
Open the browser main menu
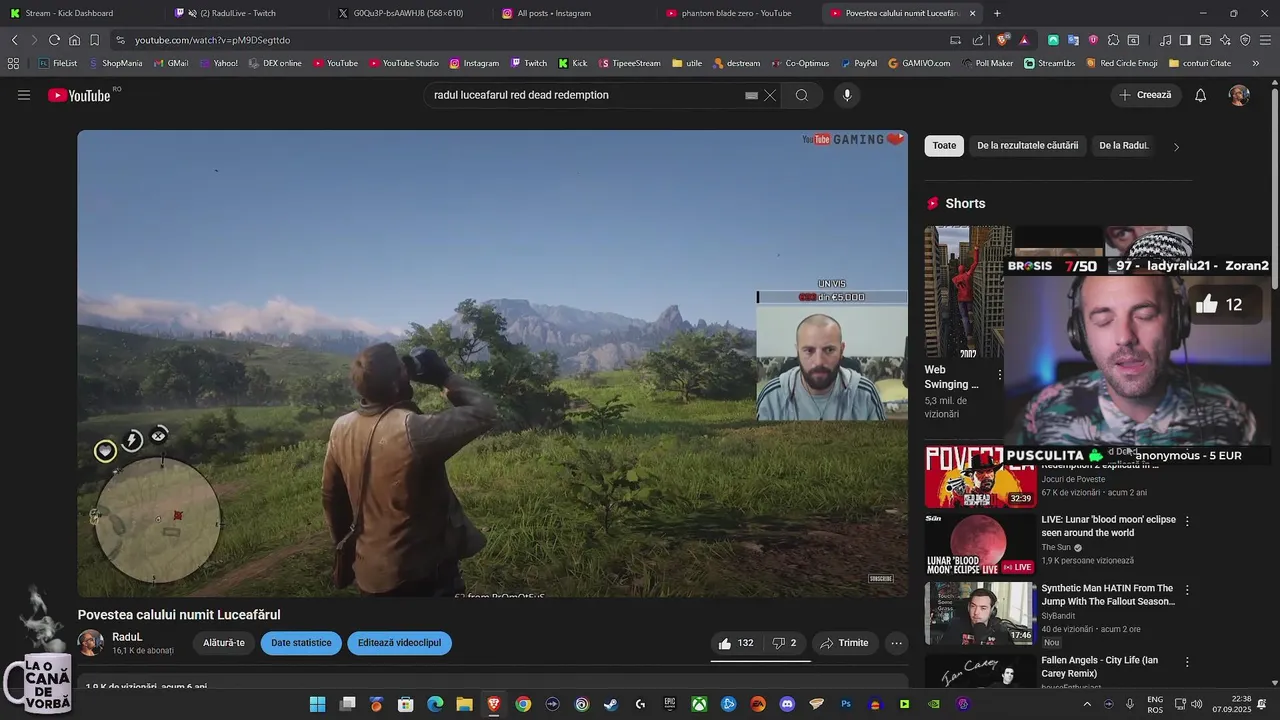click(1265, 40)
